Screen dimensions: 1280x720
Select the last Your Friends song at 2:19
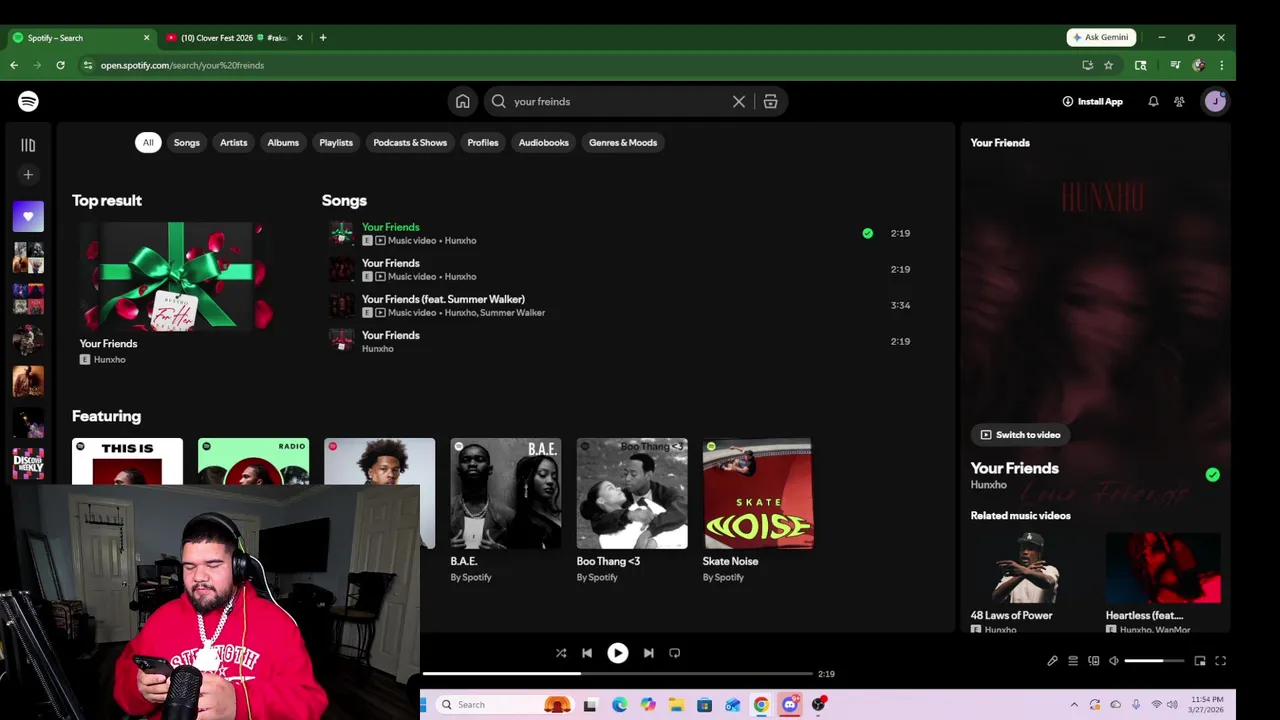[620, 341]
